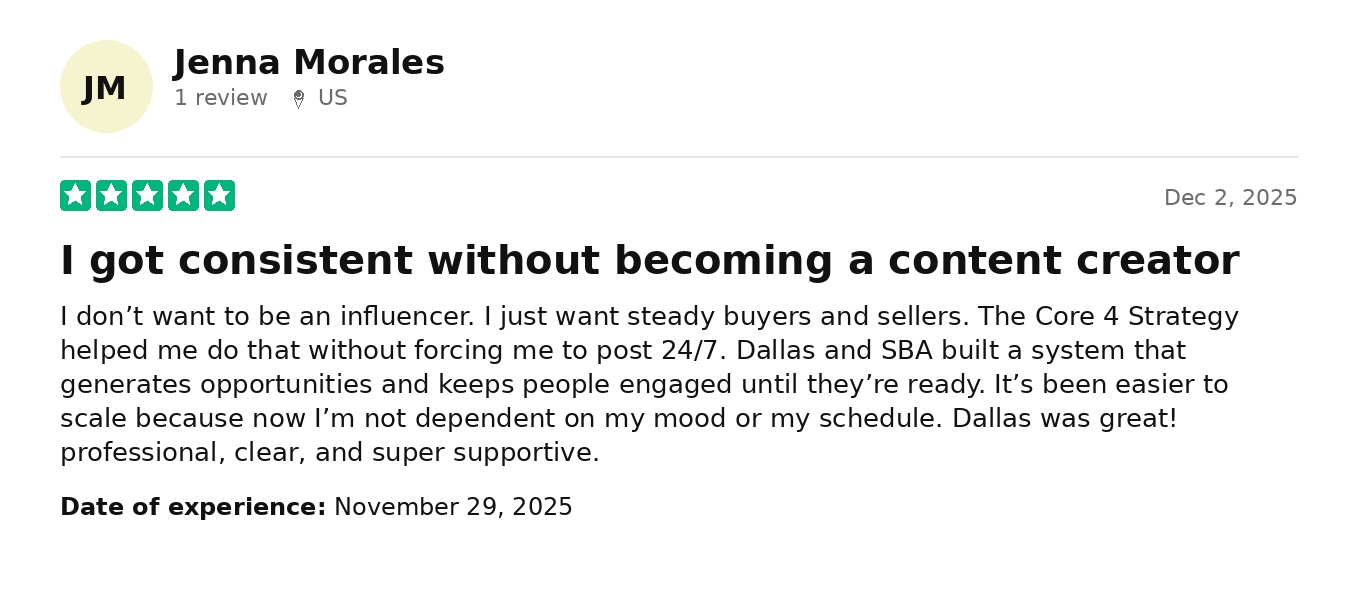Click the "US" country label
Viewport: 1358px width, 602px height.
[x=333, y=98]
